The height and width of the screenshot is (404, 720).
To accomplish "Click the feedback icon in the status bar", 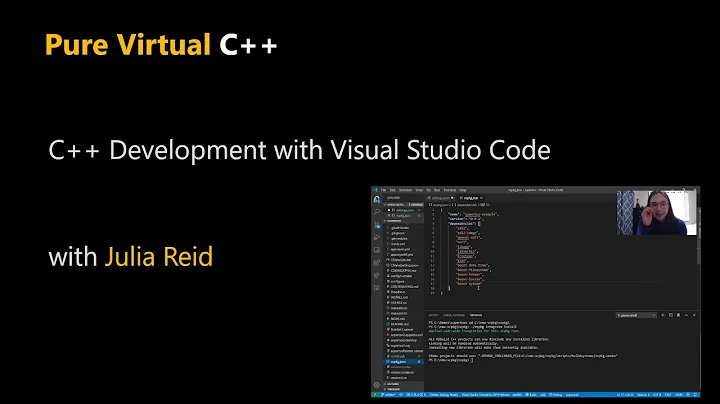I will [x=688, y=395].
